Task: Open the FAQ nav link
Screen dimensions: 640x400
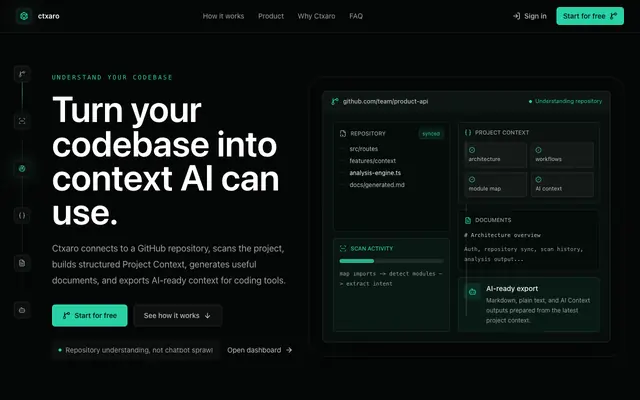Action: point(356,16)
